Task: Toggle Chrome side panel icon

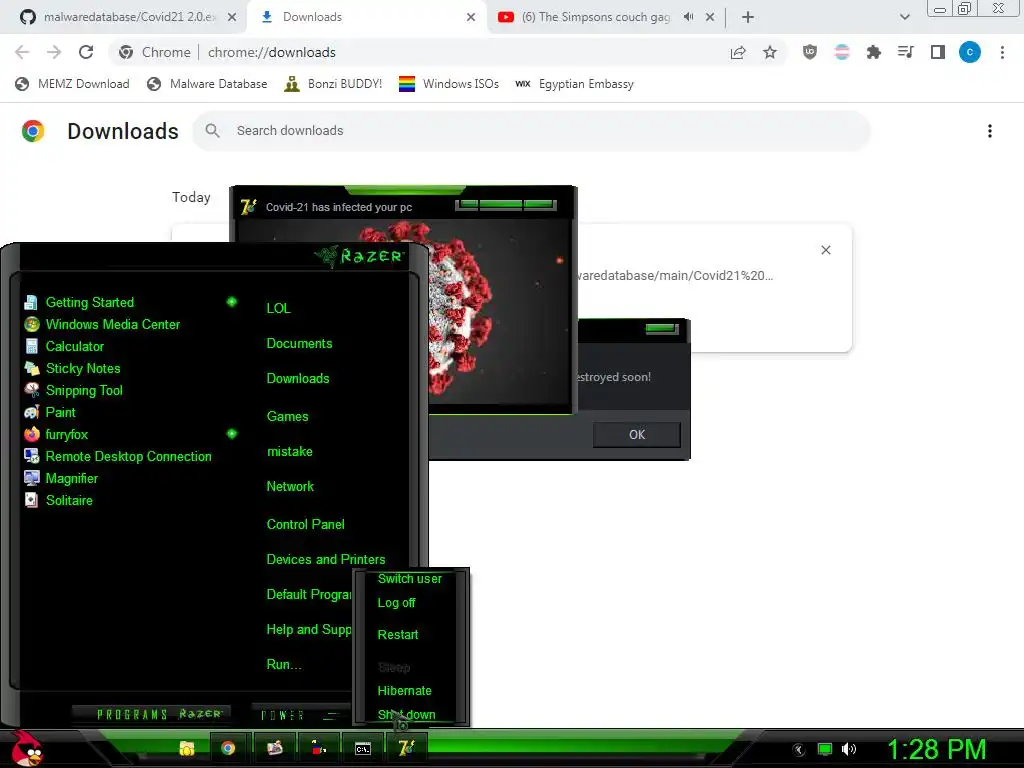Action: pos(938,52)
